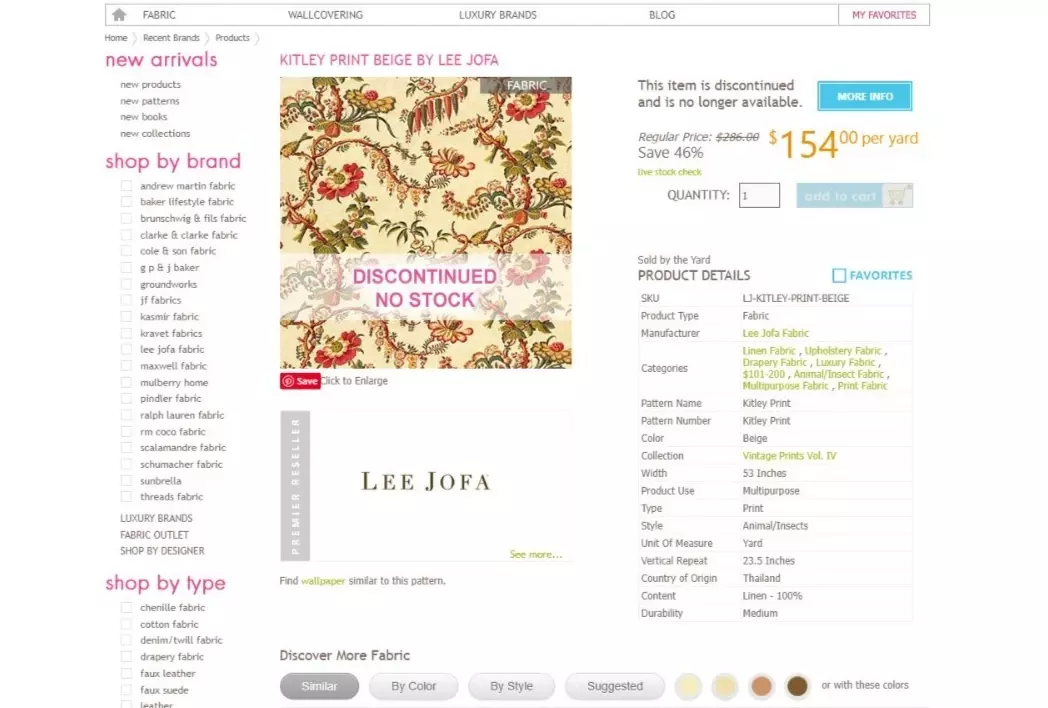Tick the Favorites checkbox in product details
Image resolution: width=1048 pixels, height=708 pixels.
pyautogui.click(x=839, y=275)
